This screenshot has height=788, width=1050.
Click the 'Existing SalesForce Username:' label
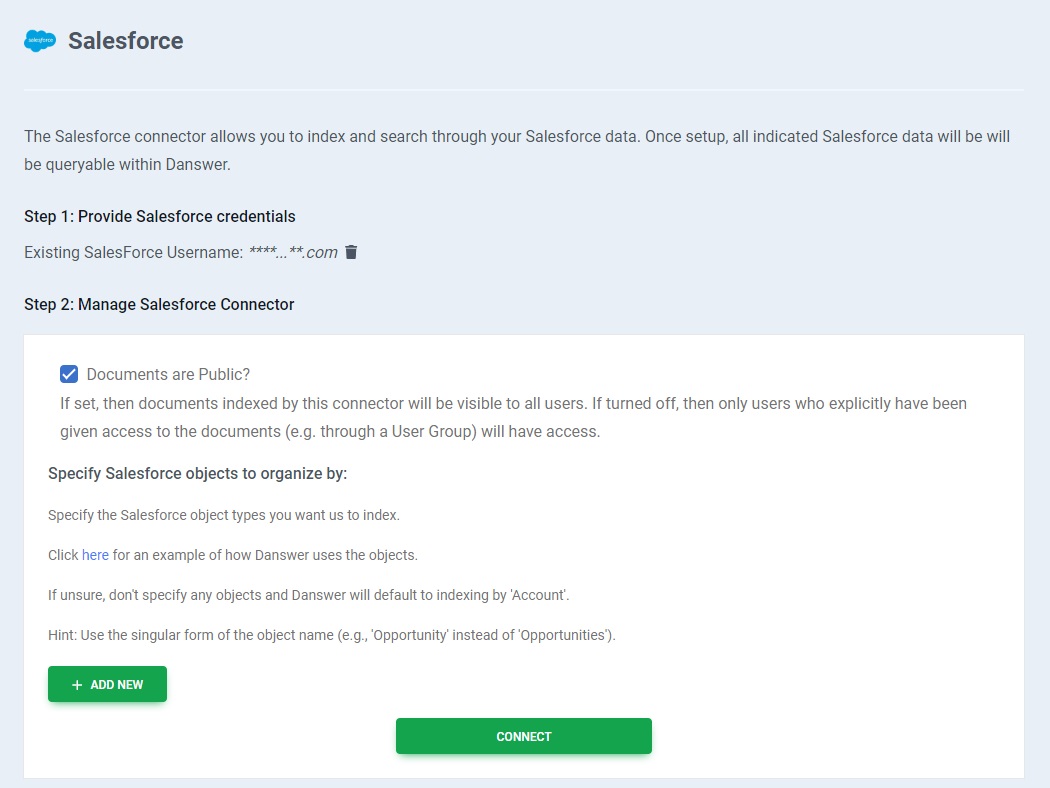(133, 252)
